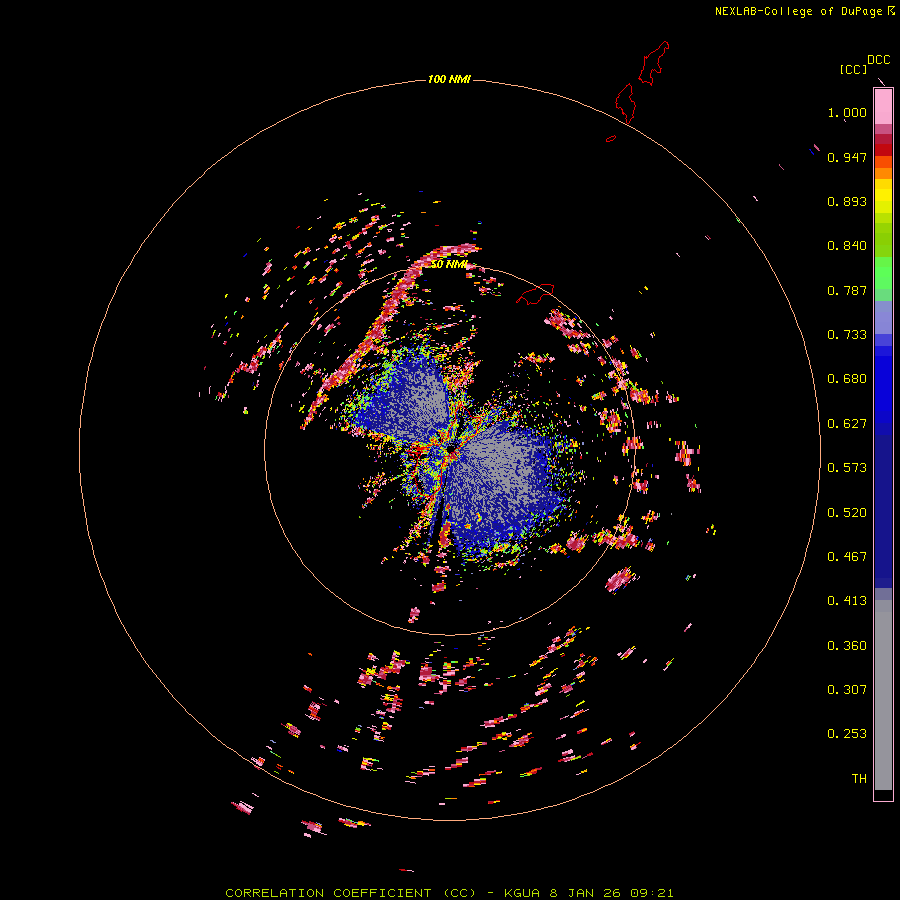Image resolution: width=900 pixels, height=900 pixels.
Task: Click the [CC] legend unit label
Action: point(853,69)
